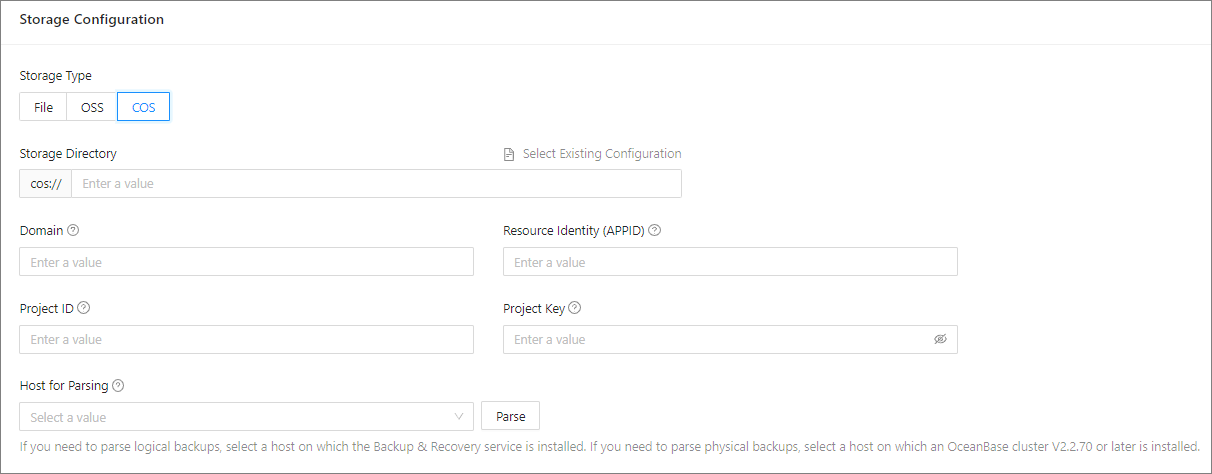The height and width of the screenshot is (474, 1212).
Task: Click the Host for Parsing help icon
Action: pos(118,385)
